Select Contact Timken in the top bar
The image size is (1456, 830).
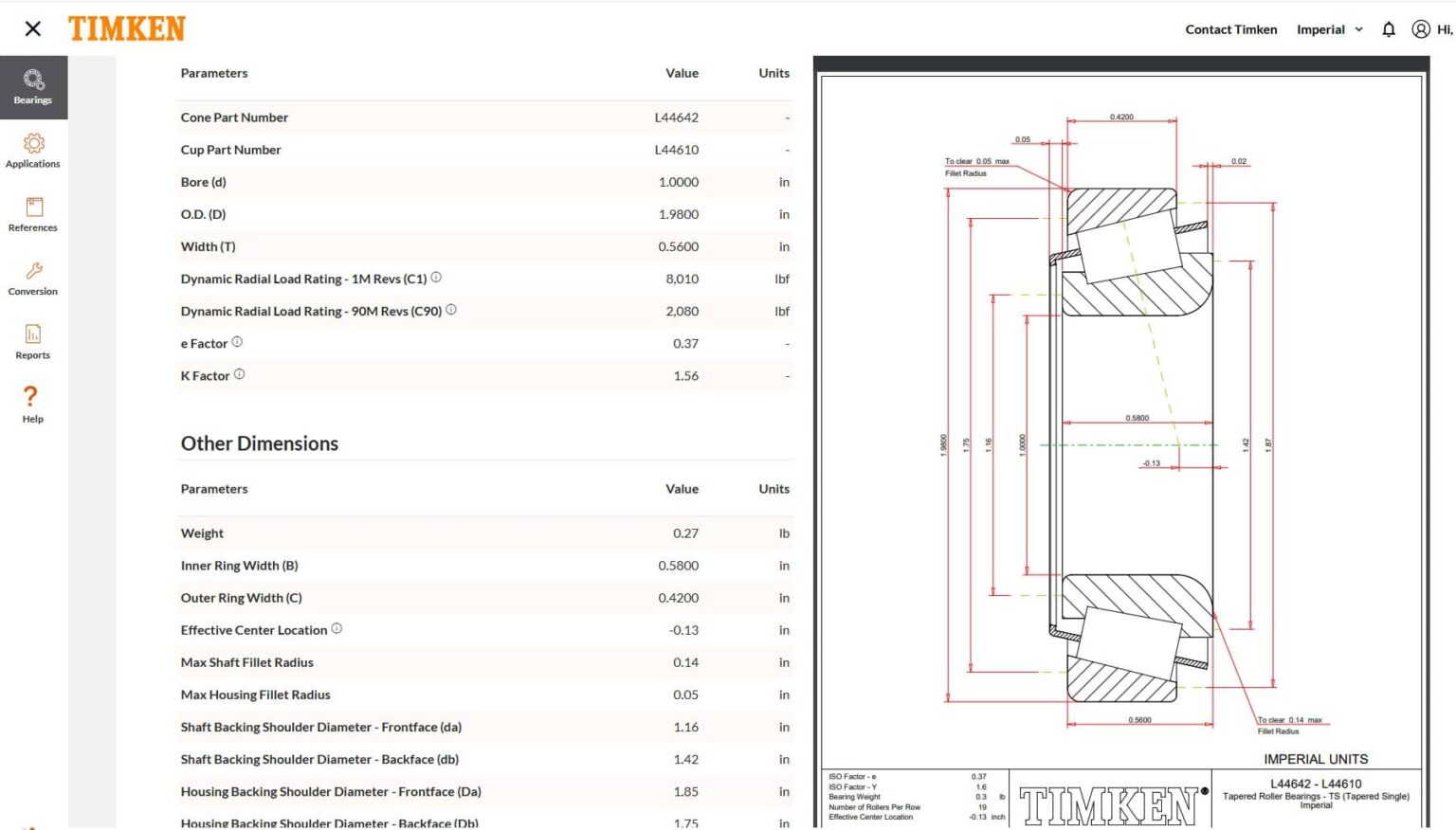tap(1230, 29)
